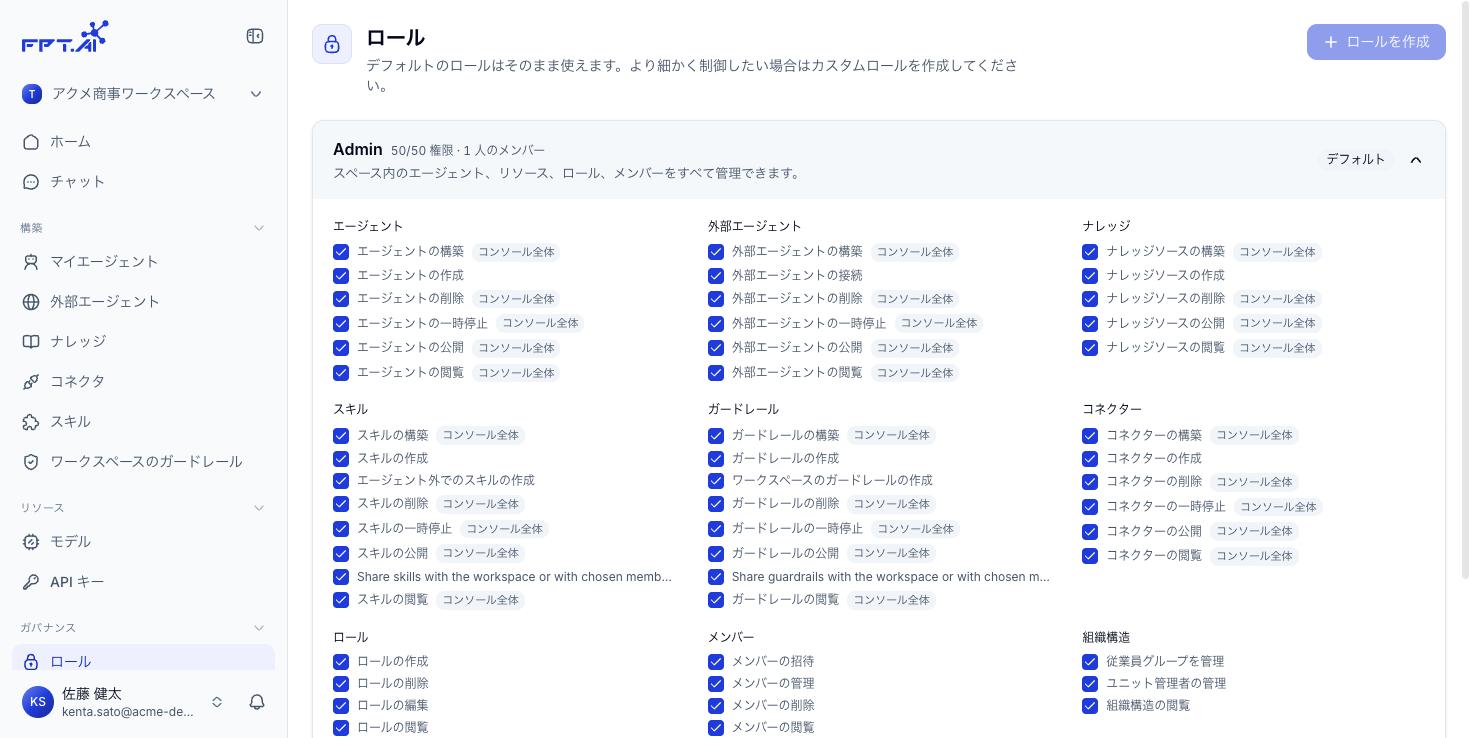The image size is (1470, 738).
Task: Click the KS user avatar
Action: point(38,702)
